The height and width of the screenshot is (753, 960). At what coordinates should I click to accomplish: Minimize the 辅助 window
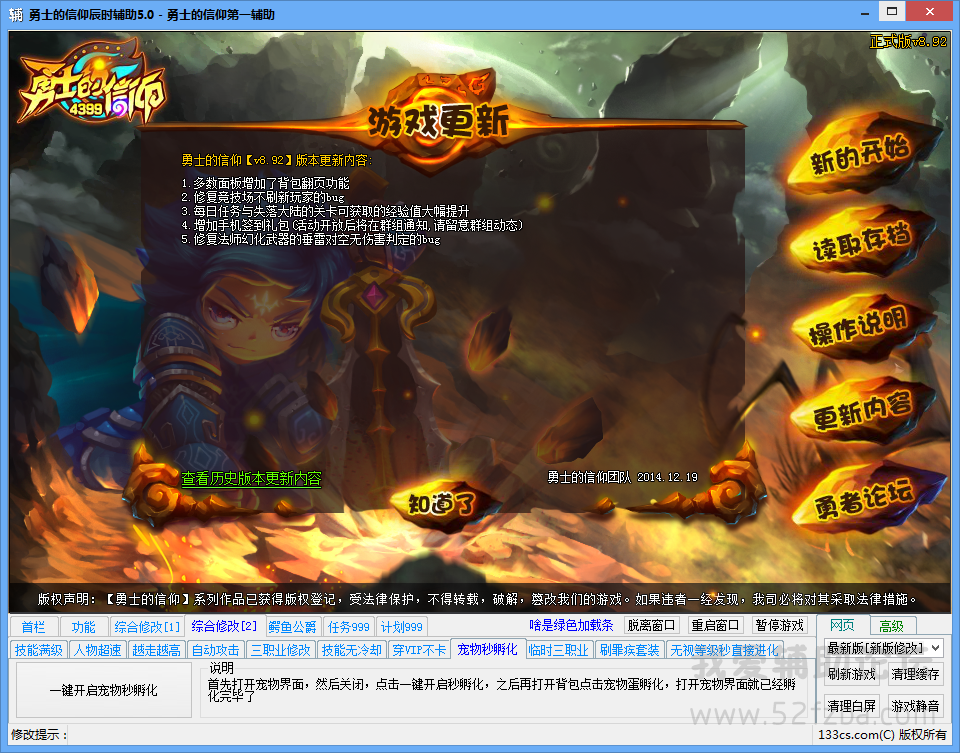(864, 13)
